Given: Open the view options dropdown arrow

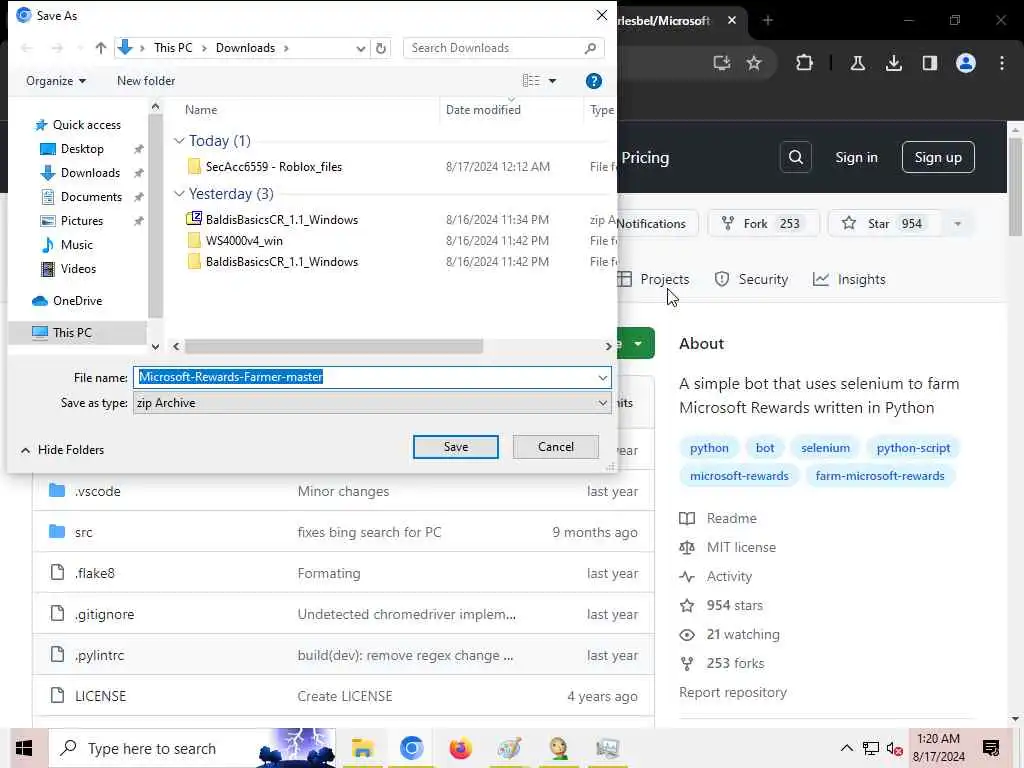Looking at the screenshot, I should click(552, 81).
